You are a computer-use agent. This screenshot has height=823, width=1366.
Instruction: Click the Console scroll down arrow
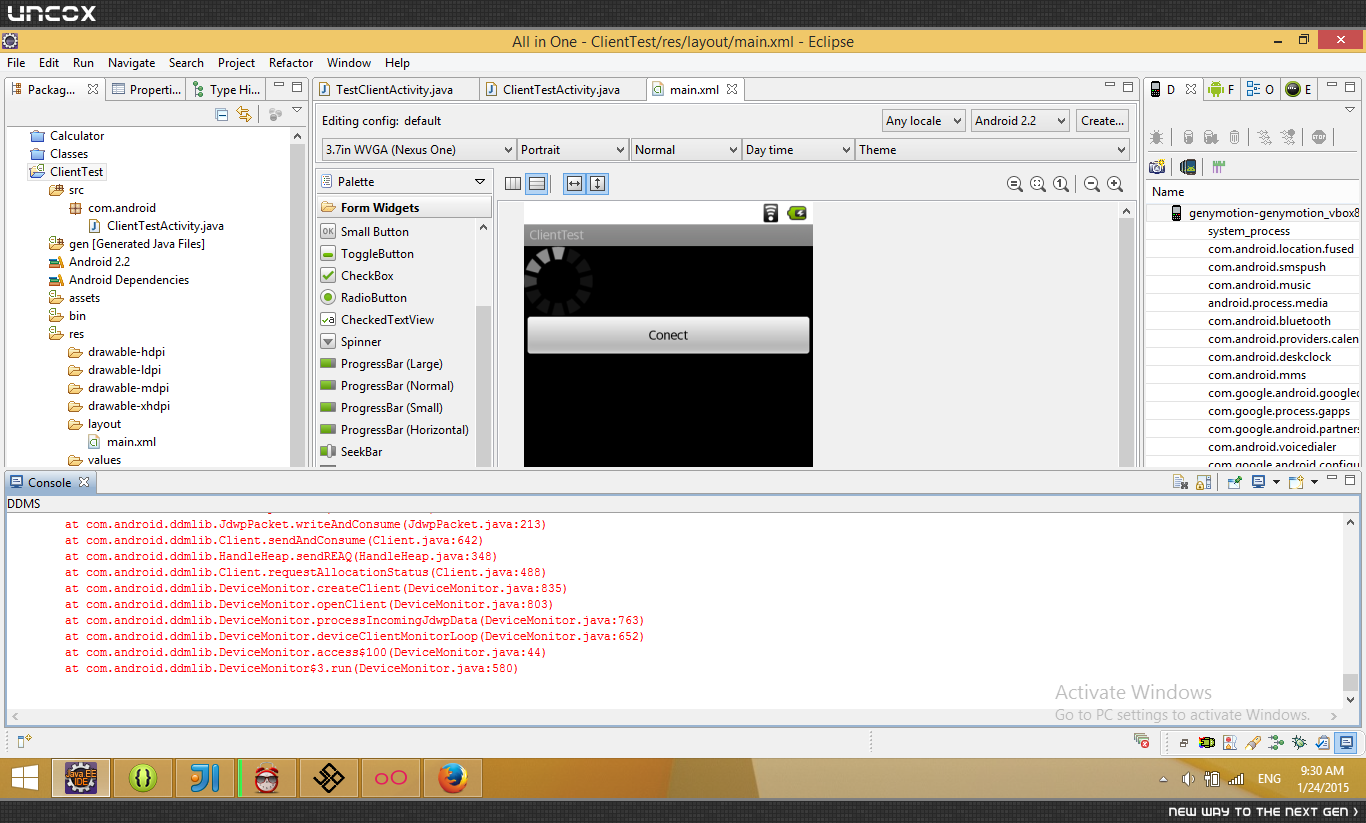pos(1350,699)
